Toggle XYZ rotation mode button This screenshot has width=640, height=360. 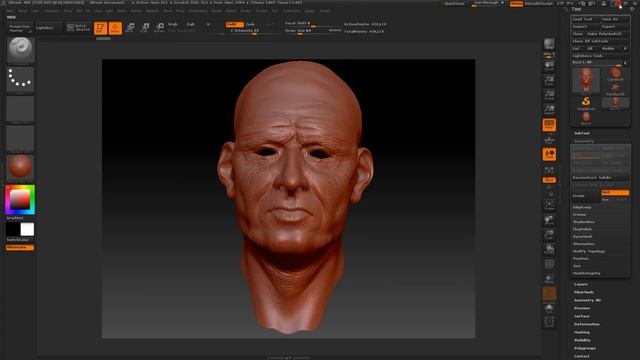tap(549, 180)
